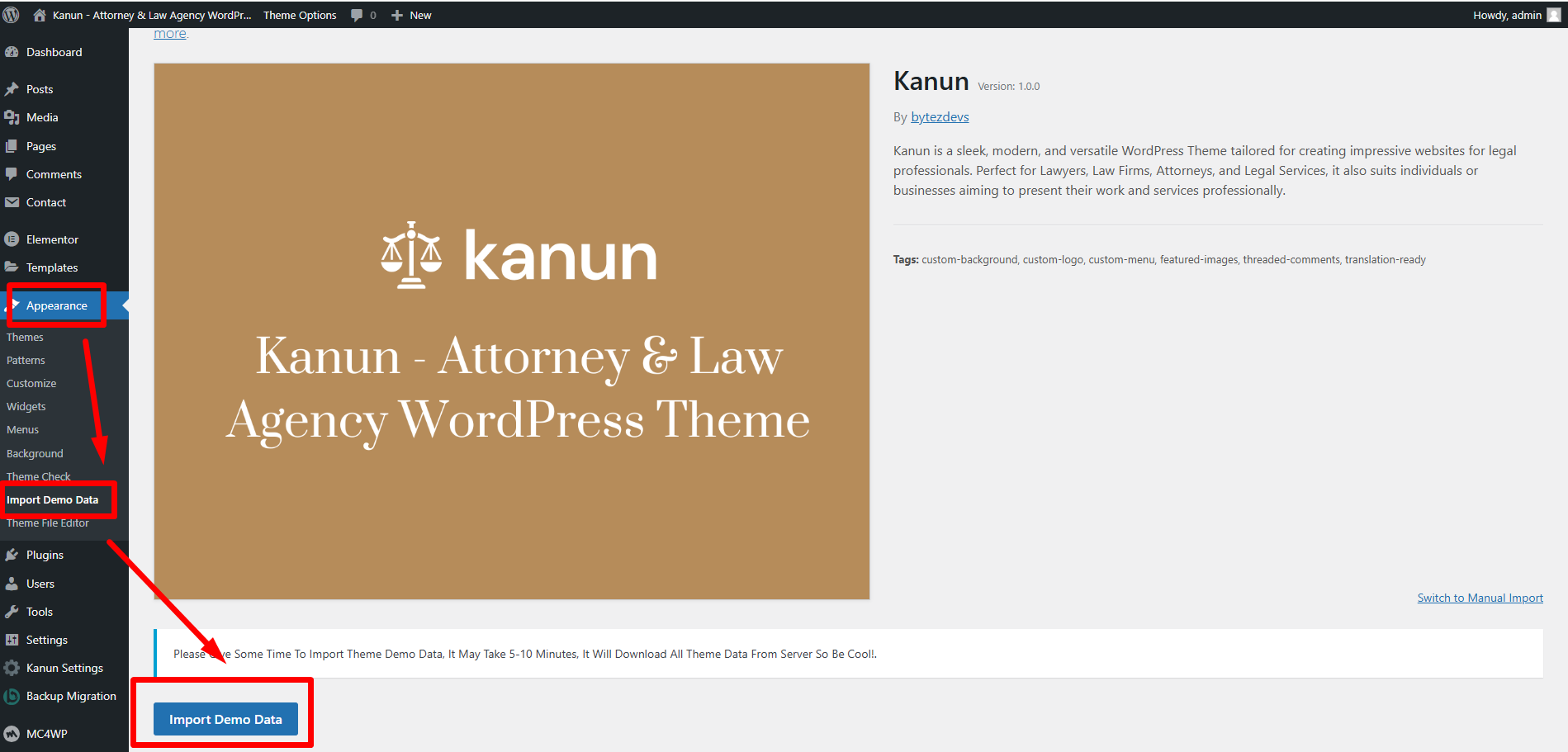The width and height of the screenshot is (1568, 752).
Task: Click the 'more' link at top
Action: [x=170, y=34]
